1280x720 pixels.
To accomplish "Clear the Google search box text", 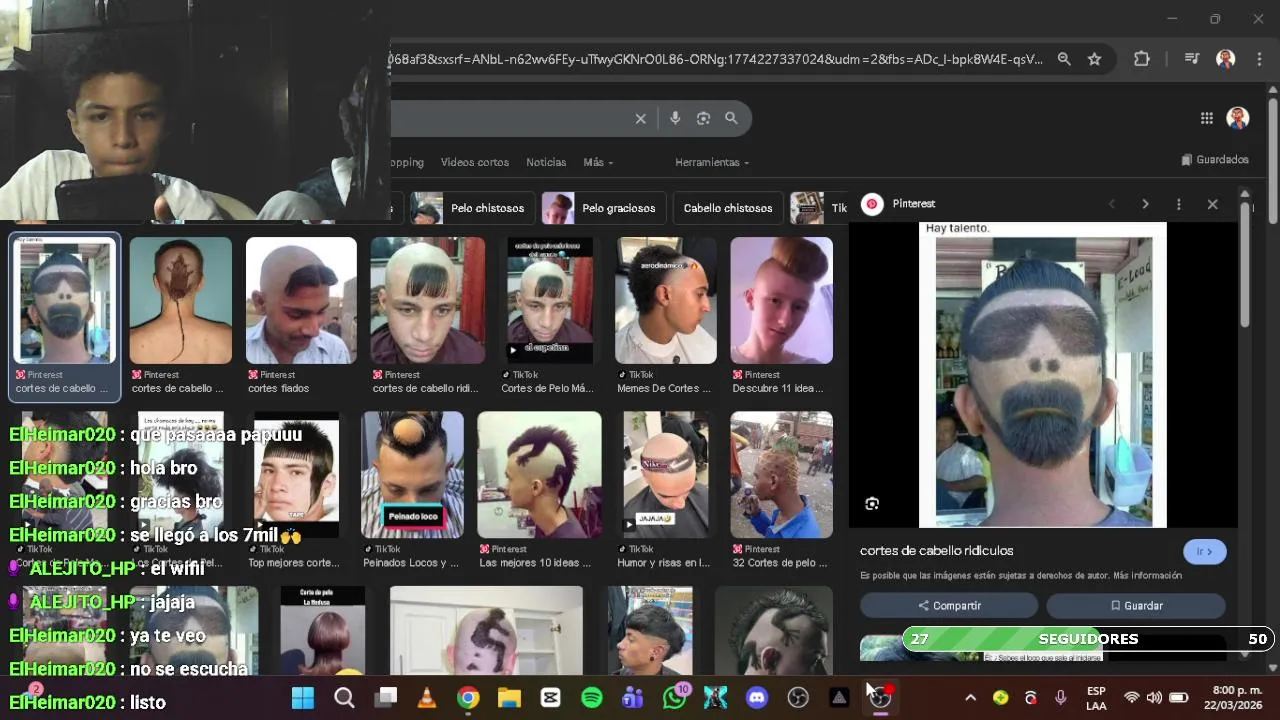I will [x=641, y=118].
